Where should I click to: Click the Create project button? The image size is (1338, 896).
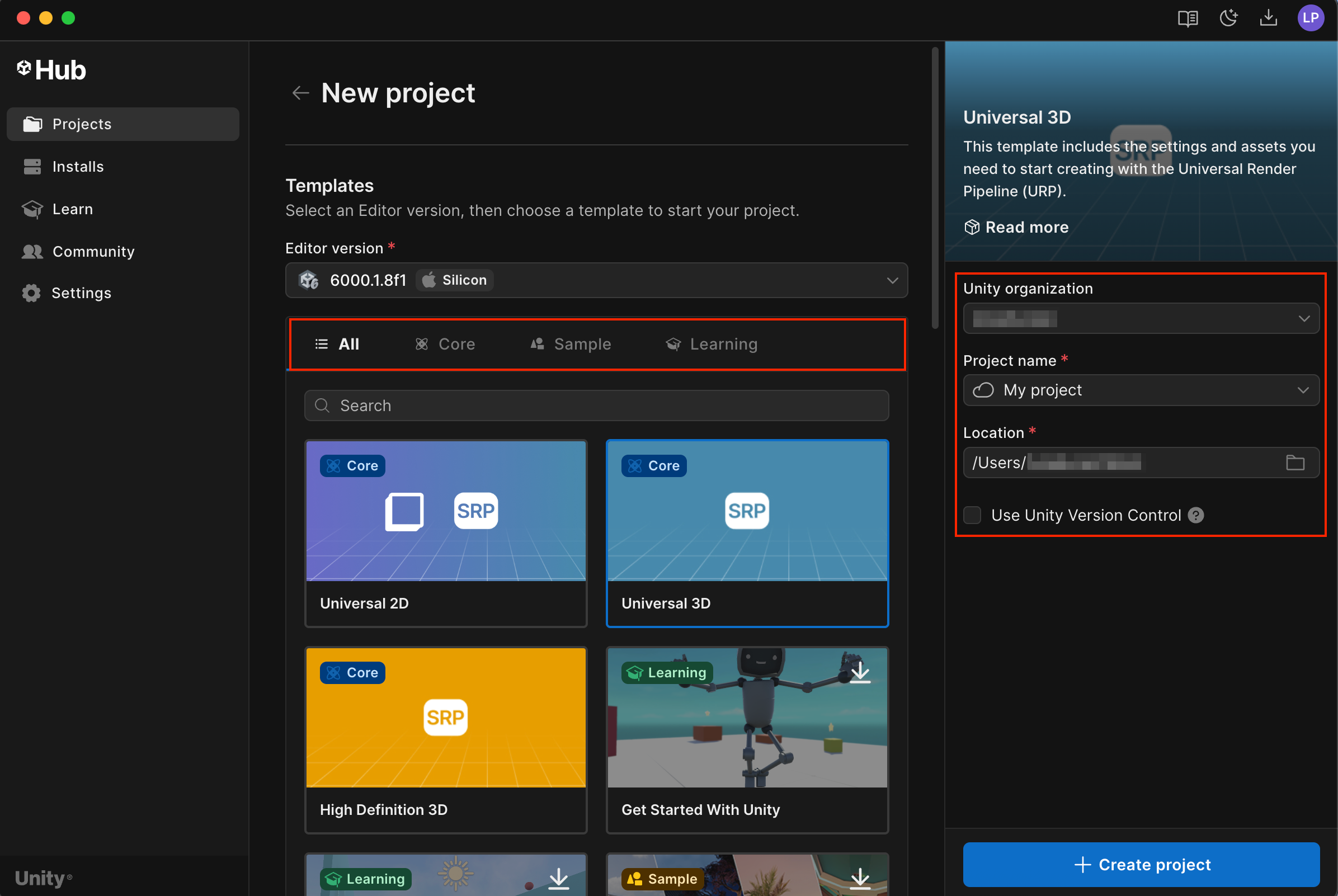coord(1141,865)
